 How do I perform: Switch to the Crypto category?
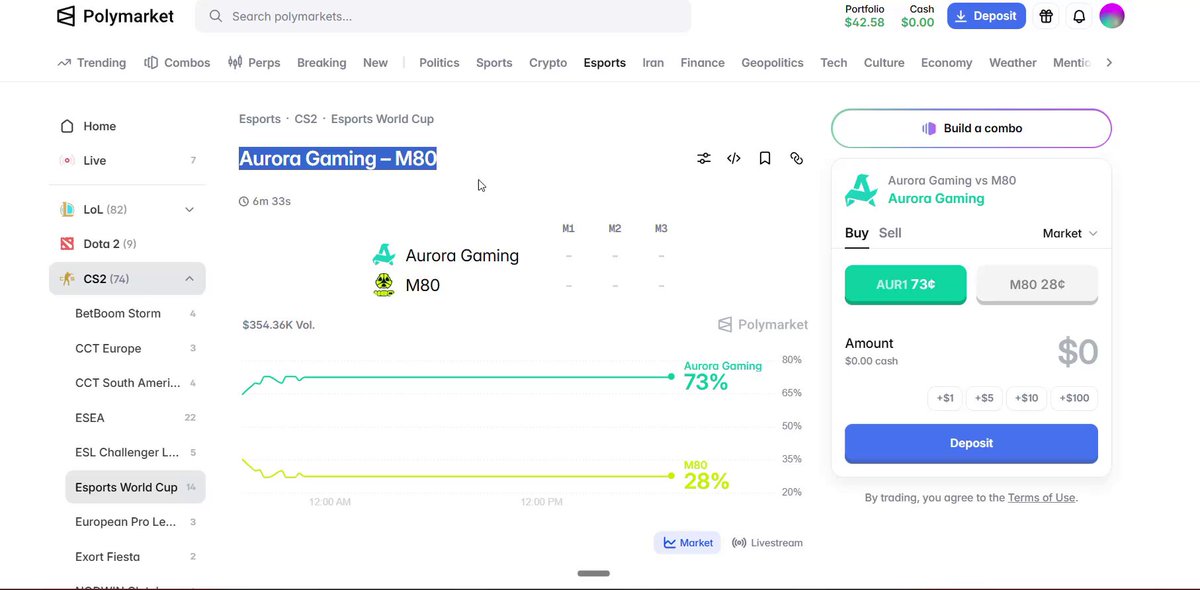[x=548, y=62]
